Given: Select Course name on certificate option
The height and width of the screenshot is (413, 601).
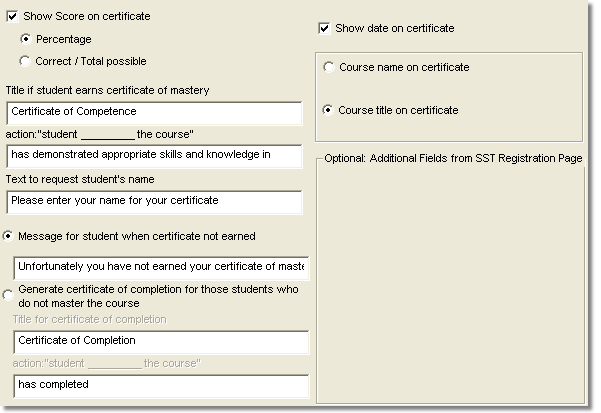Looking at the screenshot, I should coord(328,67).
